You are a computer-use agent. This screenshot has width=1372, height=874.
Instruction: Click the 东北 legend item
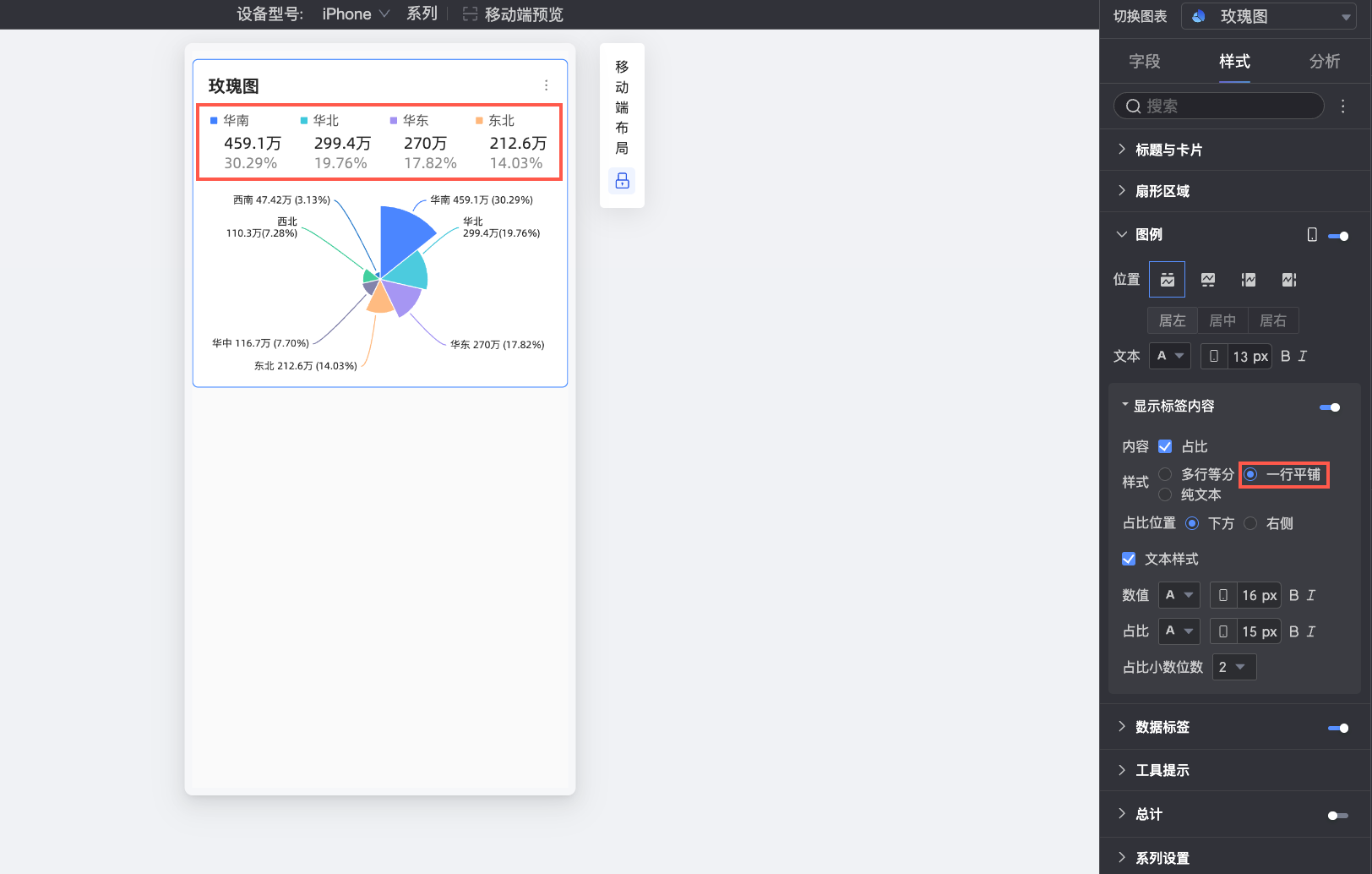click(512, 141)
